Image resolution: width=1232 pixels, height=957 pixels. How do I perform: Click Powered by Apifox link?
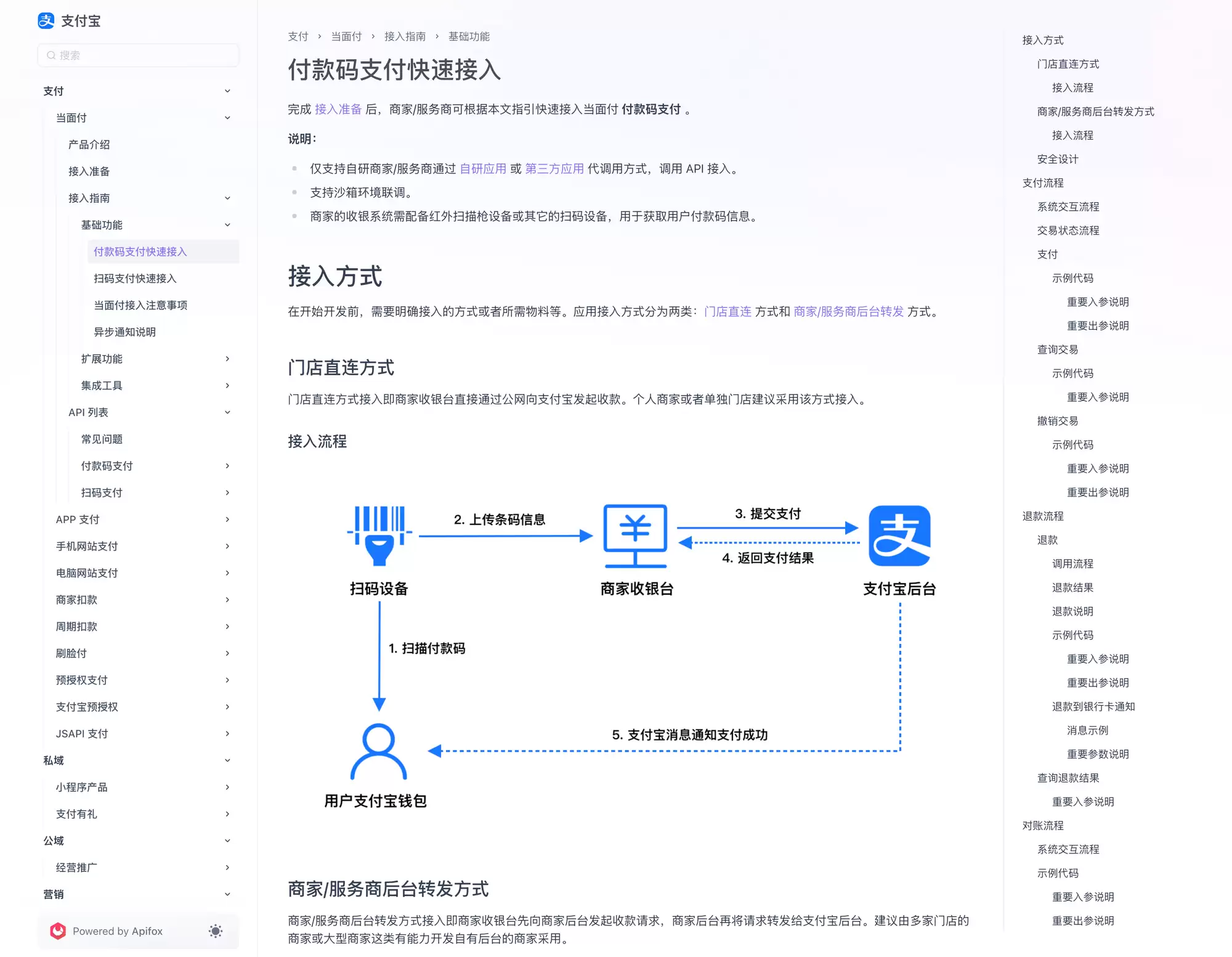click(118, 931)
